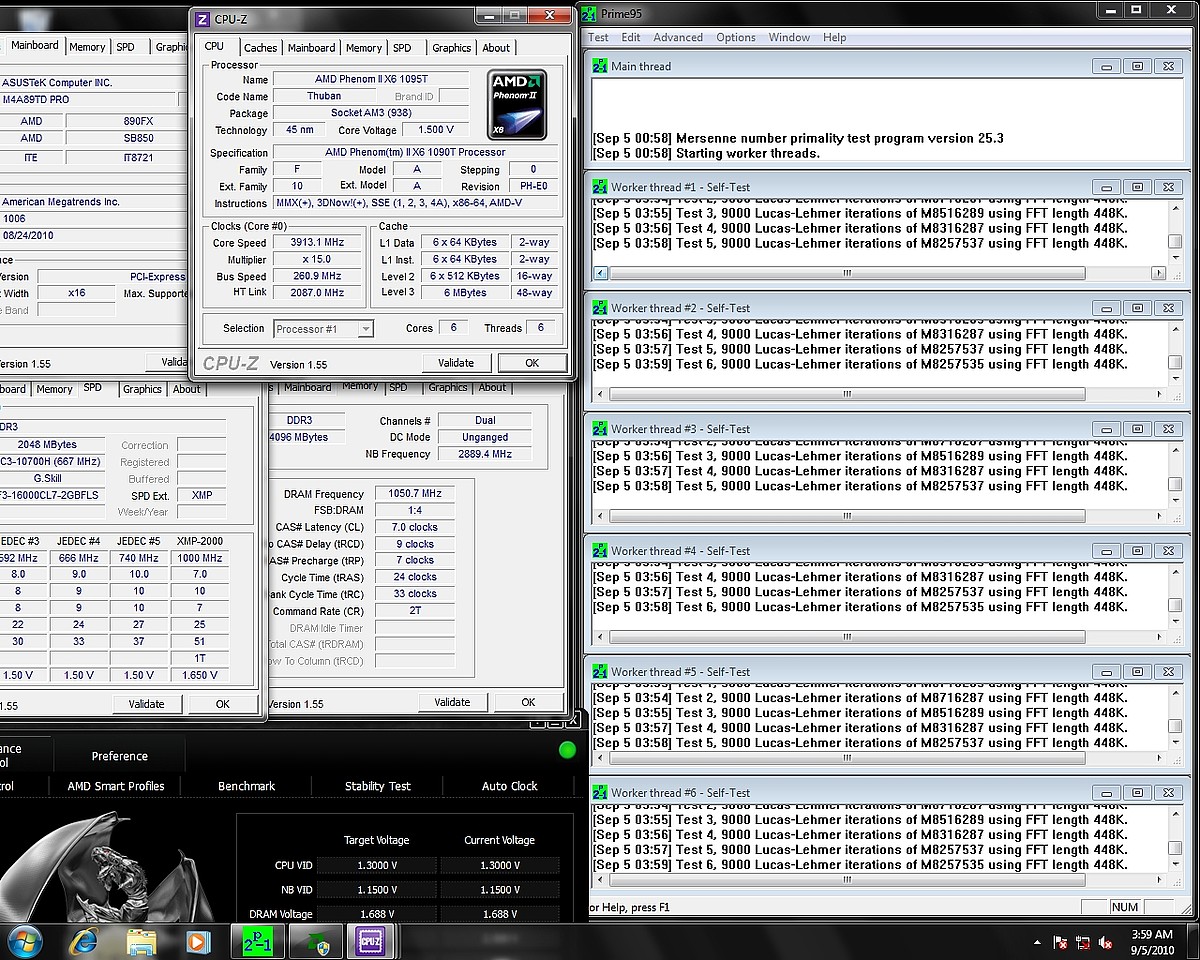Open Windows Explorer from the taskbar
This screenshot has height=960, width=1200.
coord(142,941)
